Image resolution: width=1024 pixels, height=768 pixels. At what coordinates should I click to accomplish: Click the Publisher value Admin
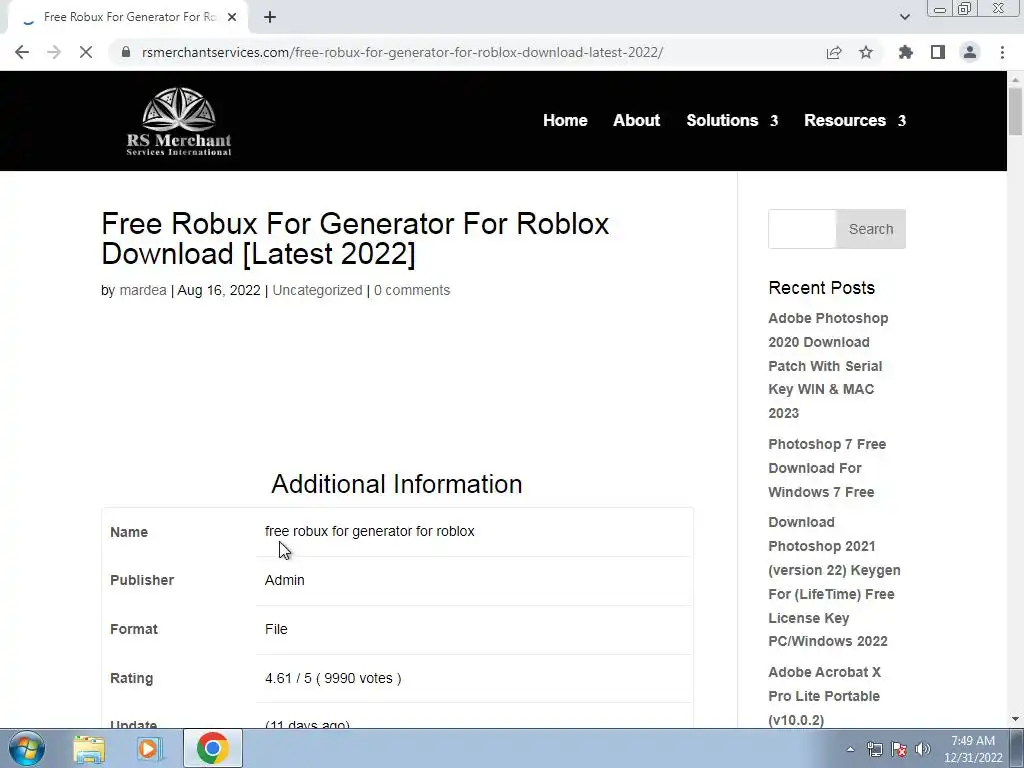tap(285, 580)
